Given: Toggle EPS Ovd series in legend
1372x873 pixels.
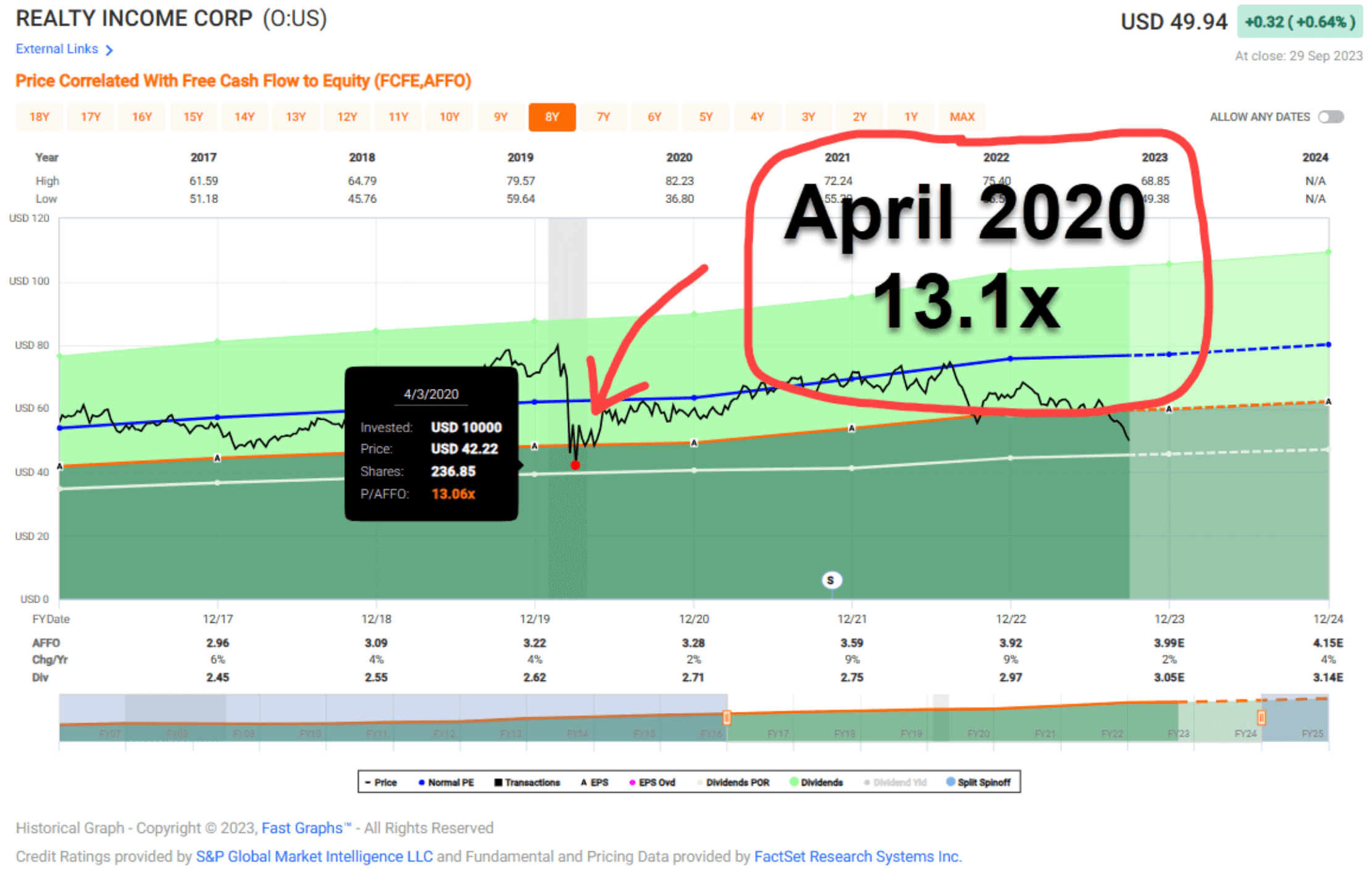Looking at the screenshot, I should click(653, 782).
